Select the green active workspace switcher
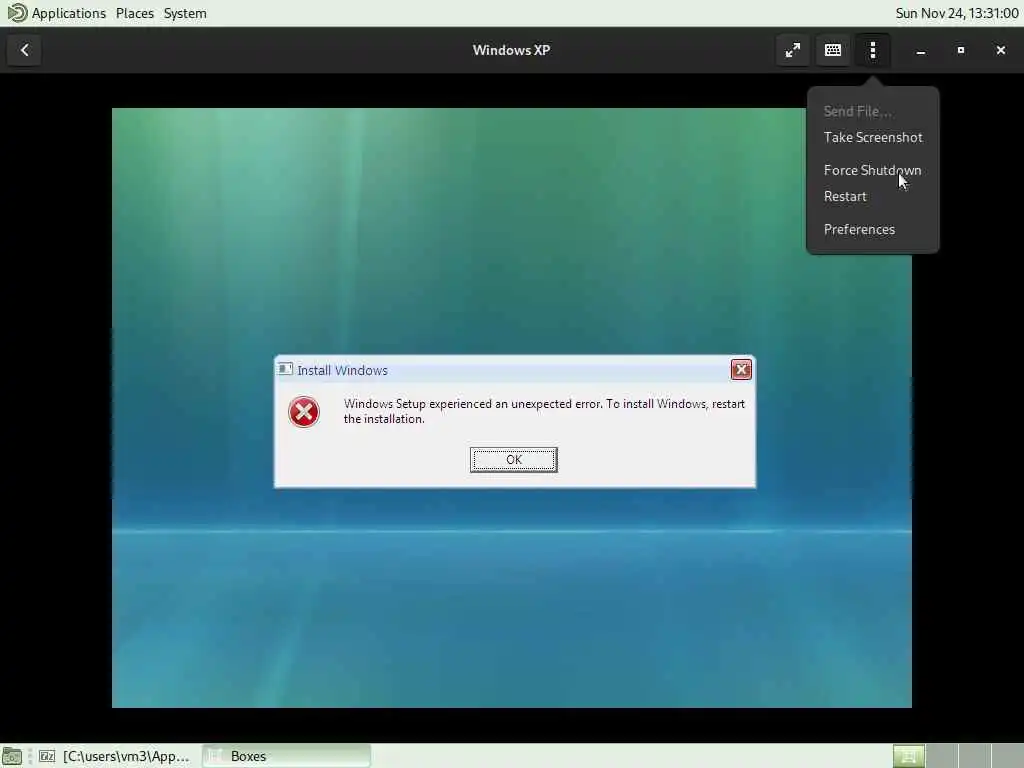The width and height of the screenshot is (1024, 768). click(x=908, y=756)
